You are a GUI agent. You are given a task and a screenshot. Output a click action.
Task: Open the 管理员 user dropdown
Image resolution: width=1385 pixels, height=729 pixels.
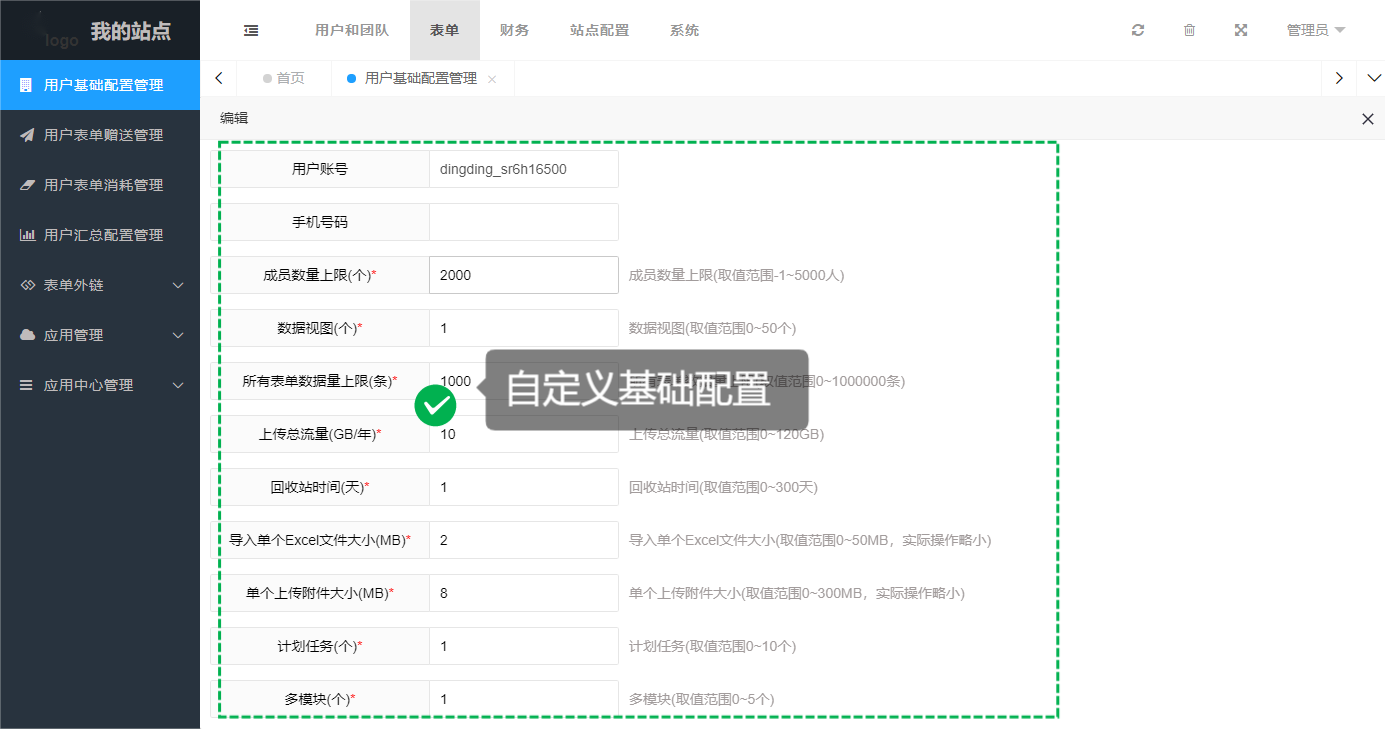[1315, 30]
